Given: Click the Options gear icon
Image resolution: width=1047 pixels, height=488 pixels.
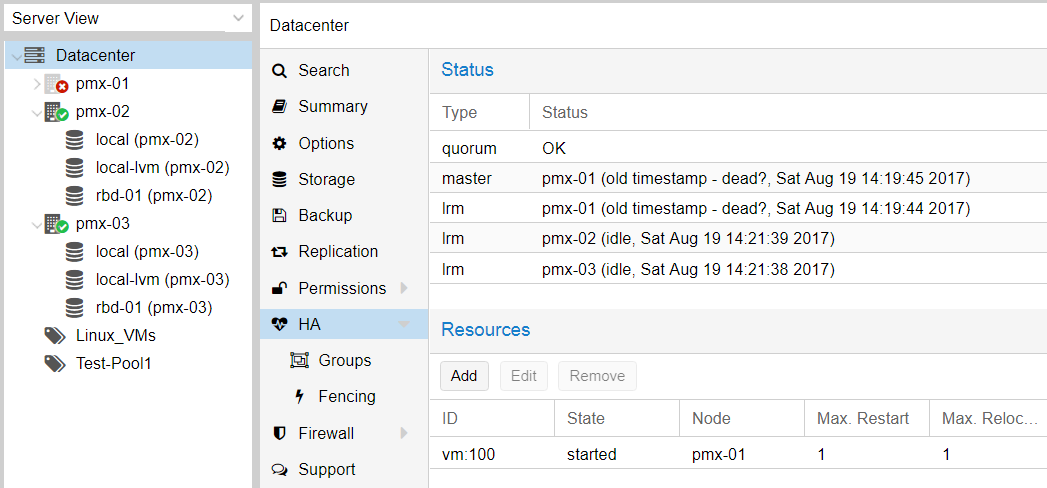Looking at the screenshot, I should 280,144.
